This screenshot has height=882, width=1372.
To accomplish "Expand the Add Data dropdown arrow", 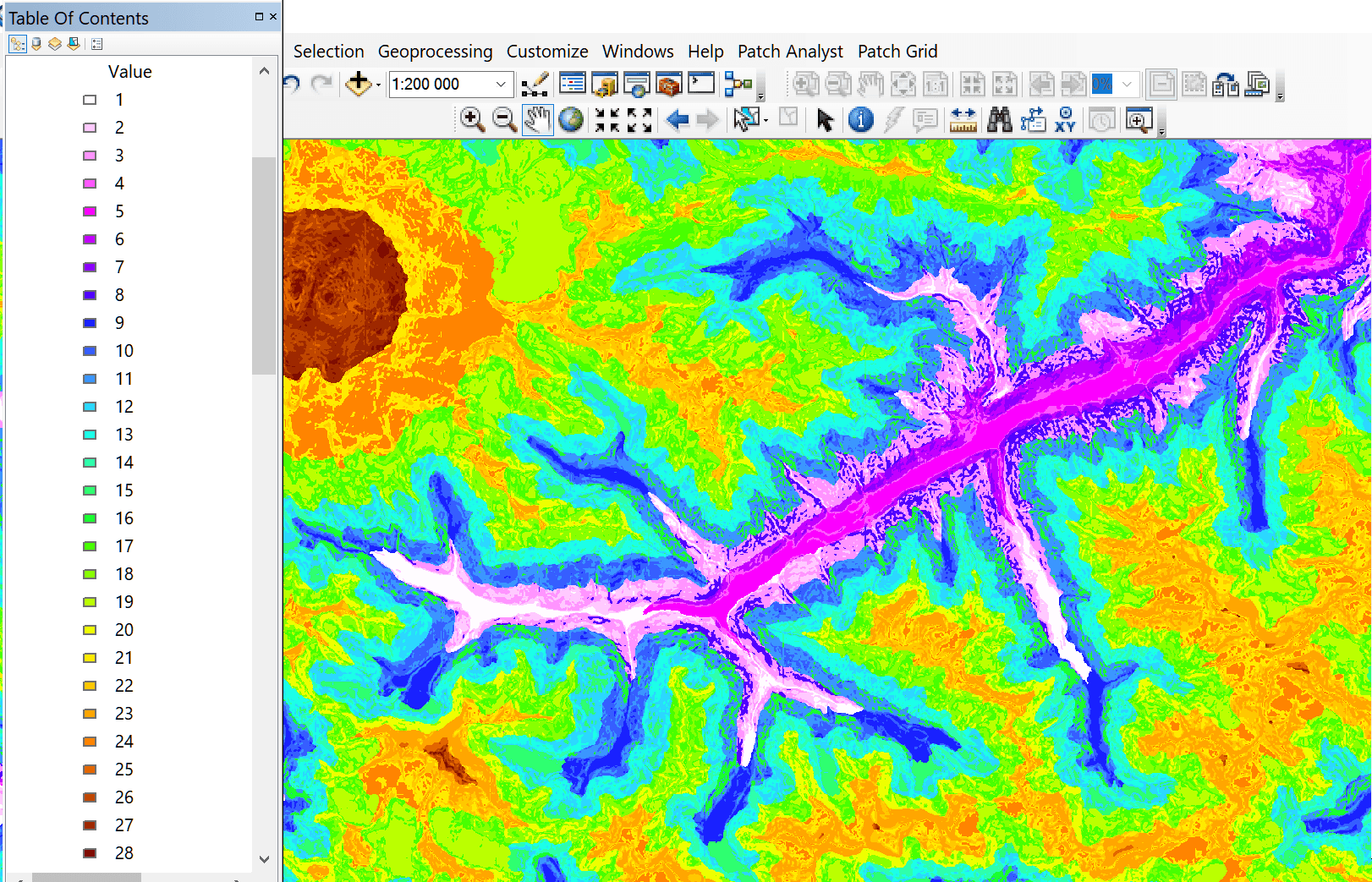I will (378, 85).
